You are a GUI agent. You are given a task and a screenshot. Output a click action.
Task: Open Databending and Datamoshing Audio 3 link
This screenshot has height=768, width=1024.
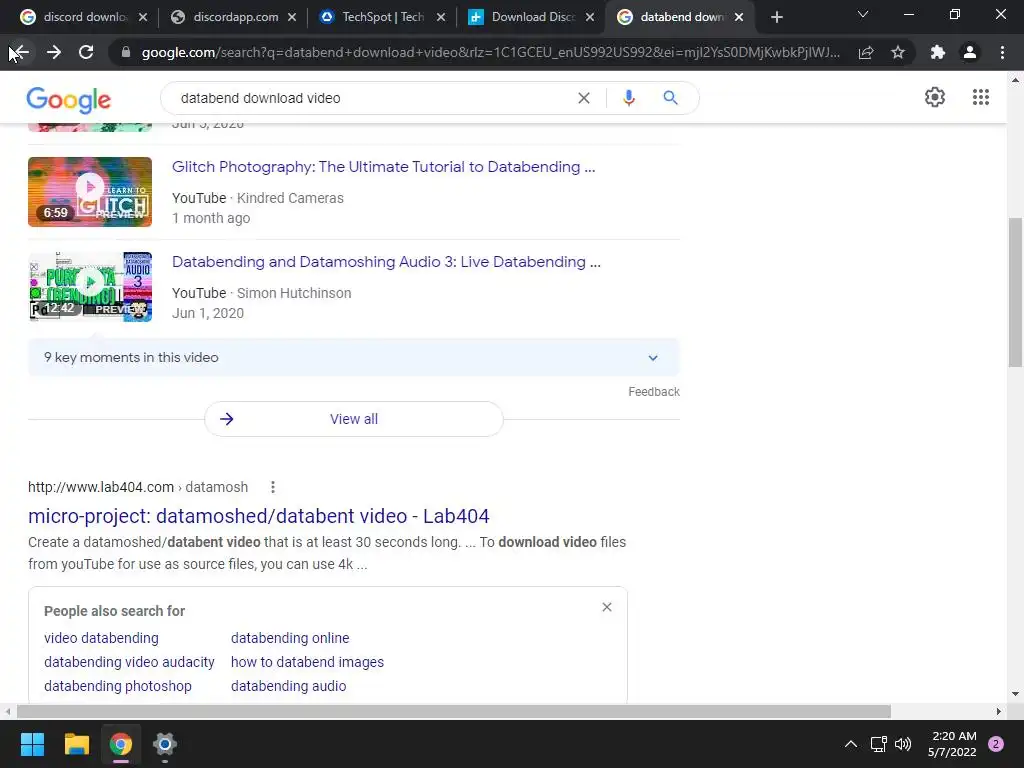point(386,262)
